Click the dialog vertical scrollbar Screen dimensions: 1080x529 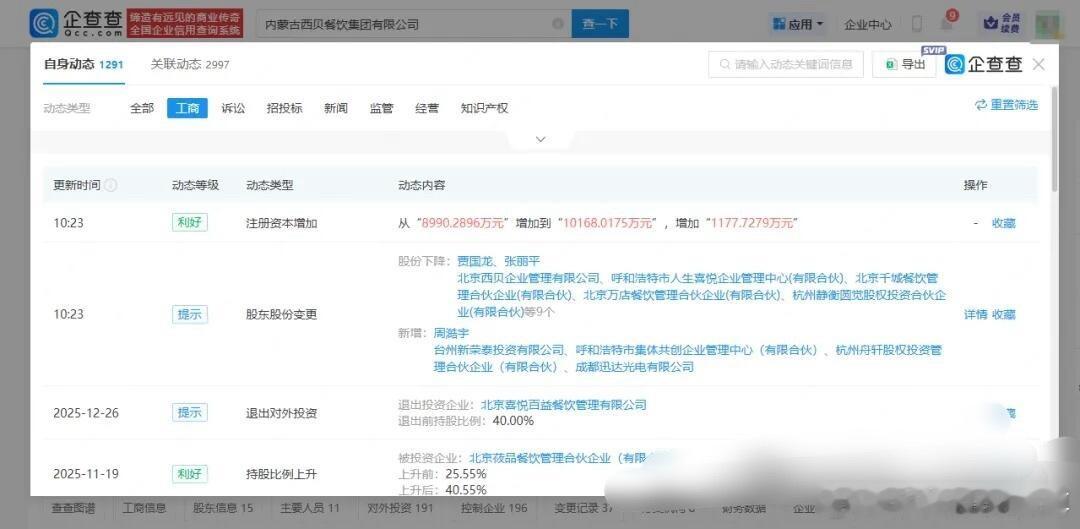pyautogui.click(x=1055, y=138)
